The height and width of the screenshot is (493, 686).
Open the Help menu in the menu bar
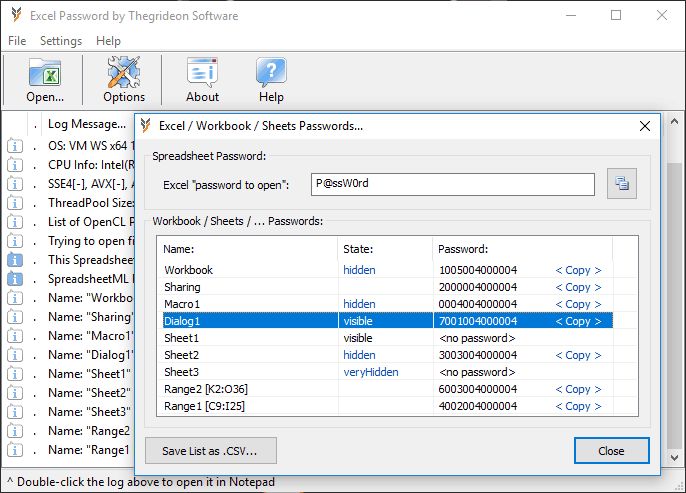(108, 41)
